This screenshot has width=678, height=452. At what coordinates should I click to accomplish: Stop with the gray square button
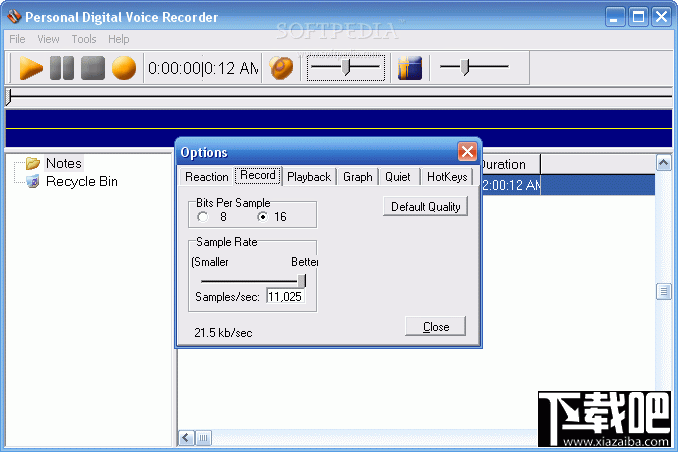(93, 68)
